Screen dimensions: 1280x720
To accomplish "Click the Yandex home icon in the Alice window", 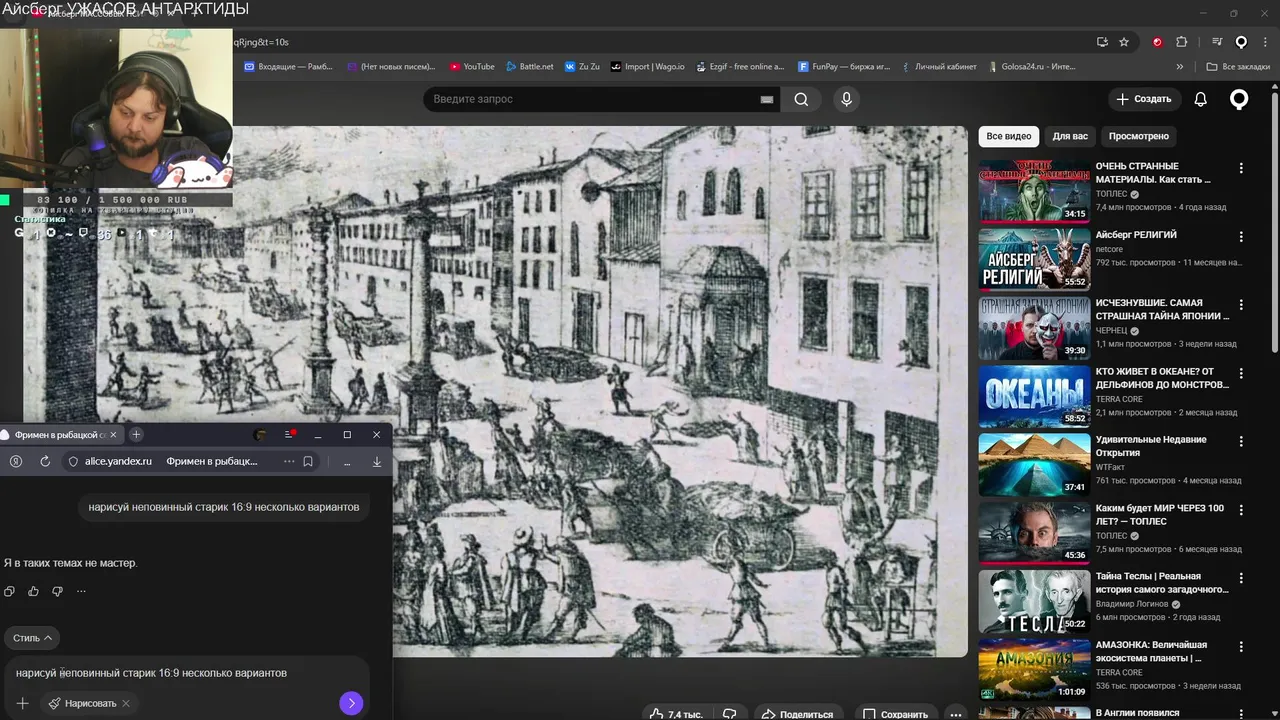I will tap(16, 461).
